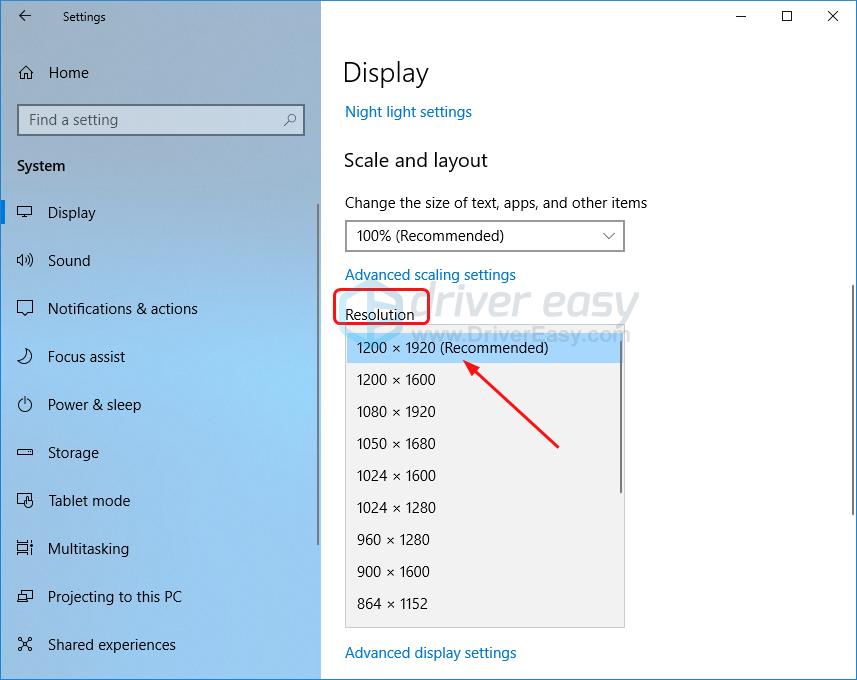Image resolution: width=857 pixels, height=680 pixels.
Task: Pick 1024 × 1280 from resolution list
Action: tap(396, 508)
